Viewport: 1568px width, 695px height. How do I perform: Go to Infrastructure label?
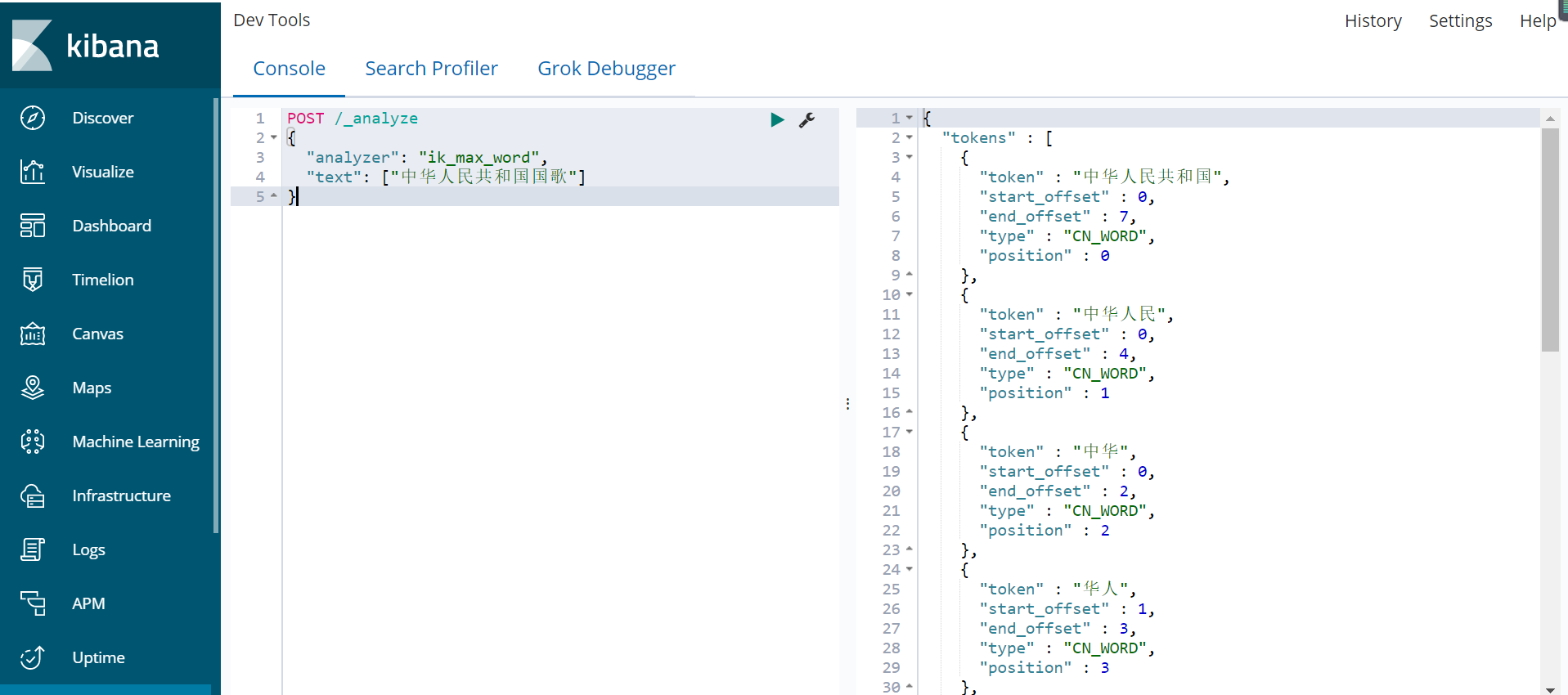pos(122,495)
